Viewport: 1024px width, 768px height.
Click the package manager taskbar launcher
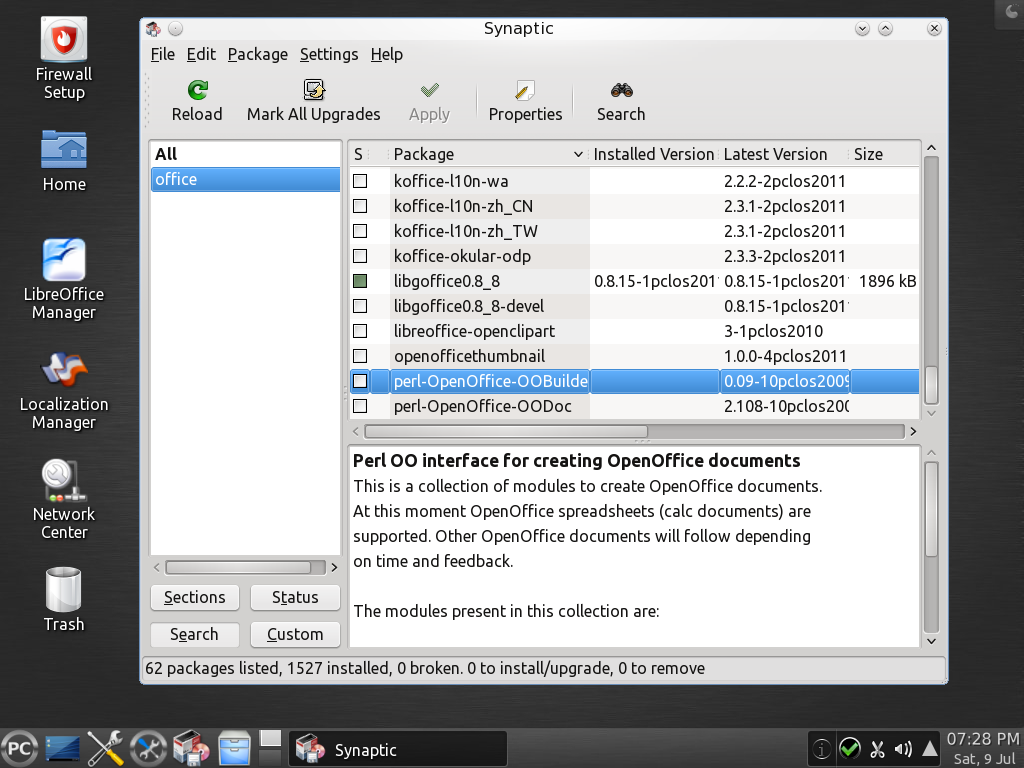(x=191, y=748)
